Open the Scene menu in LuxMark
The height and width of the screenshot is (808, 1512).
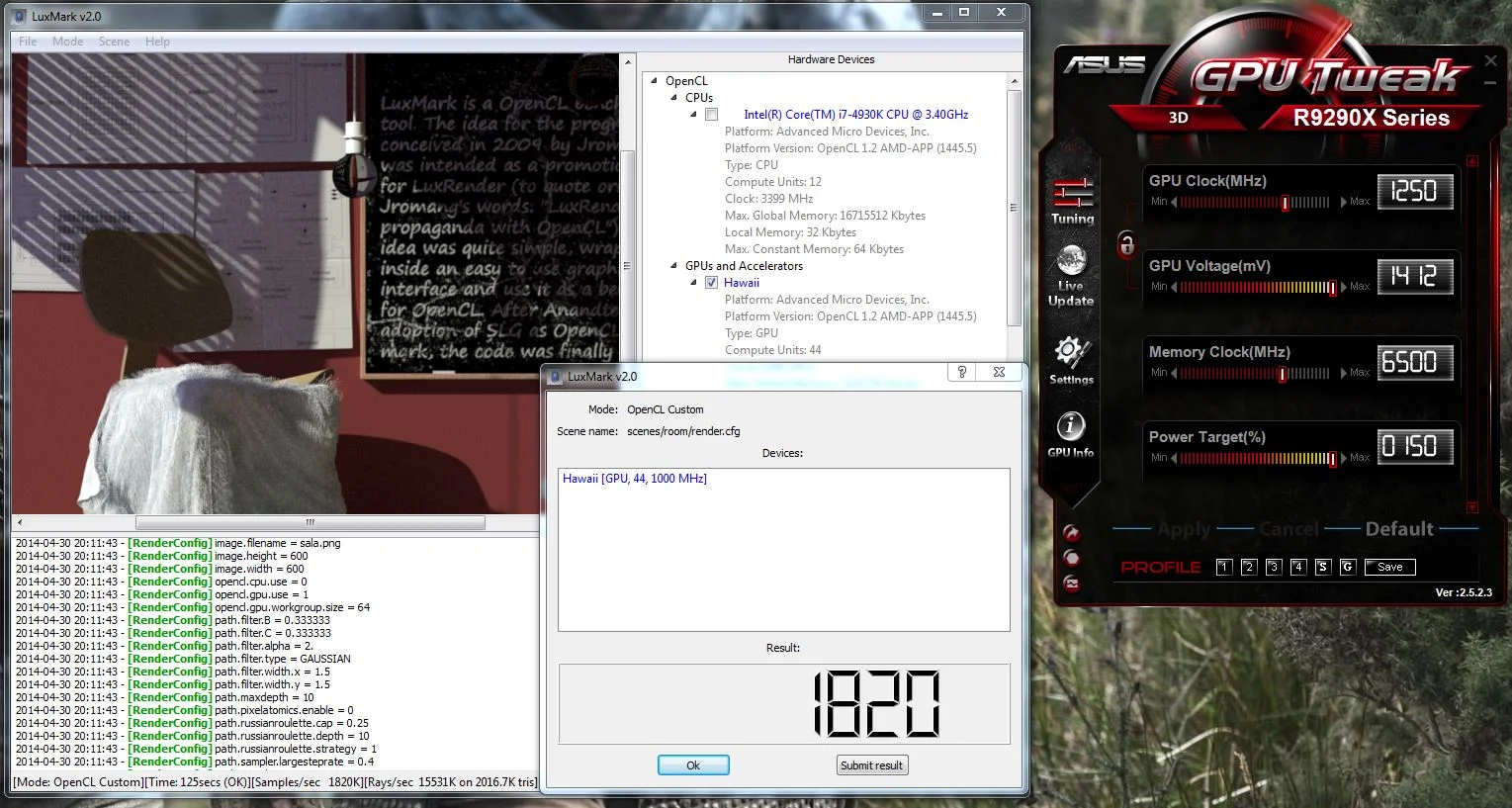114,42
